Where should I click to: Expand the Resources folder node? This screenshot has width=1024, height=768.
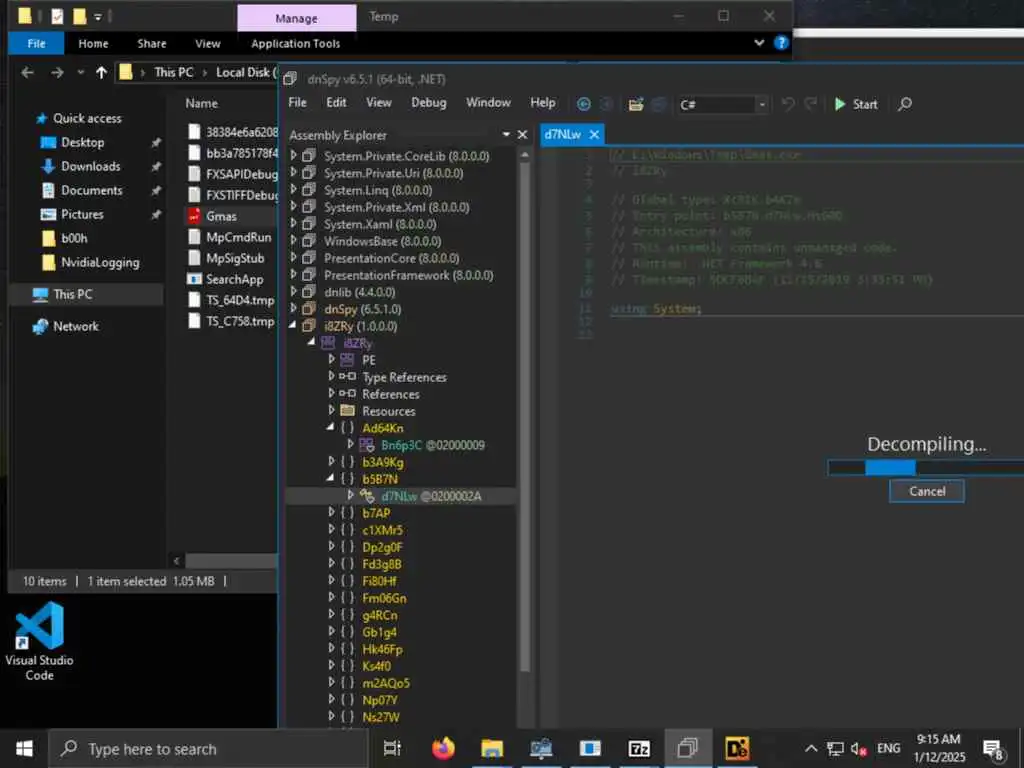coord(331,410)
